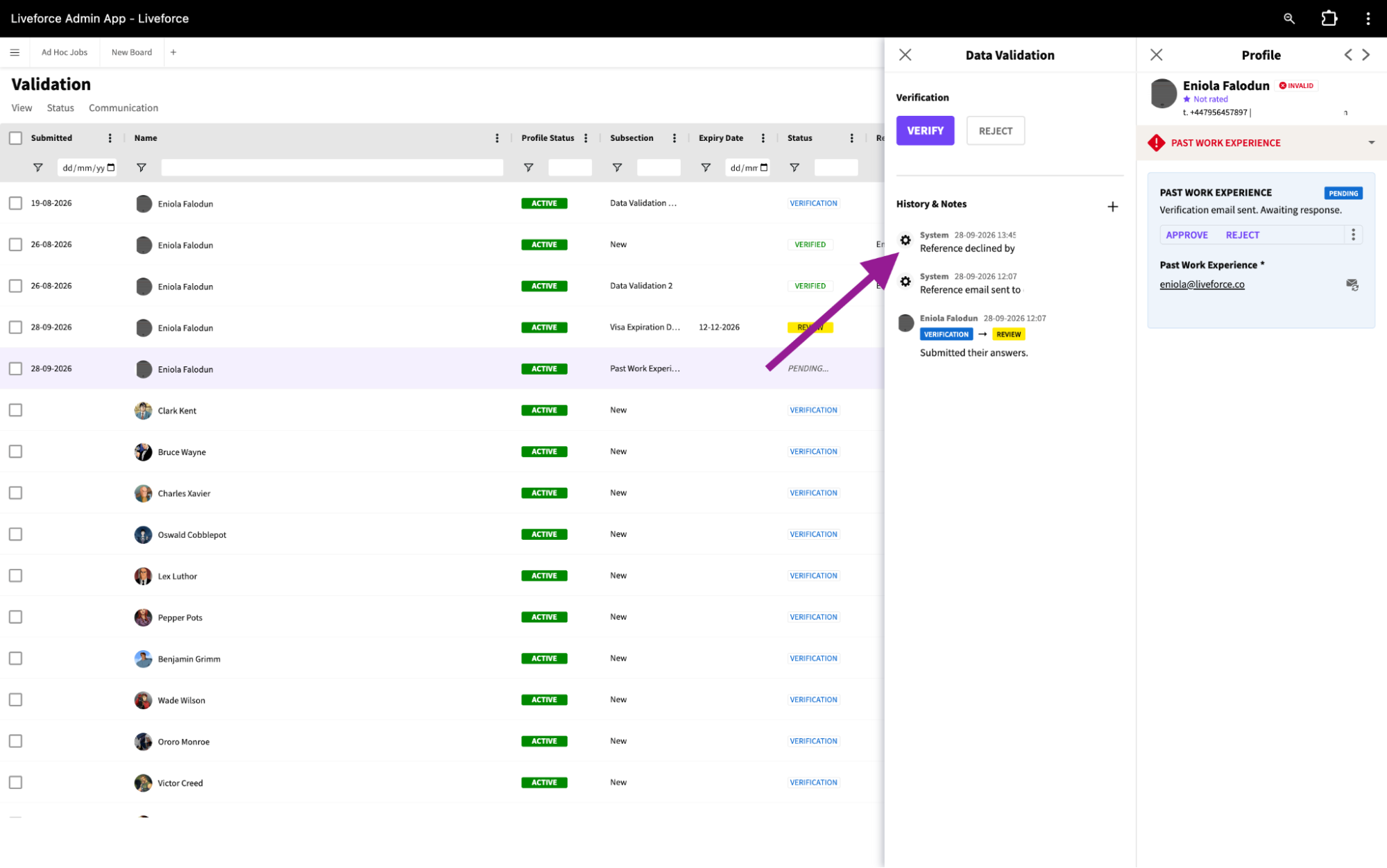Check the Bruce Wayne row checkbox
This screenshot has height=868, width=1387.
[x=15, y=451]
